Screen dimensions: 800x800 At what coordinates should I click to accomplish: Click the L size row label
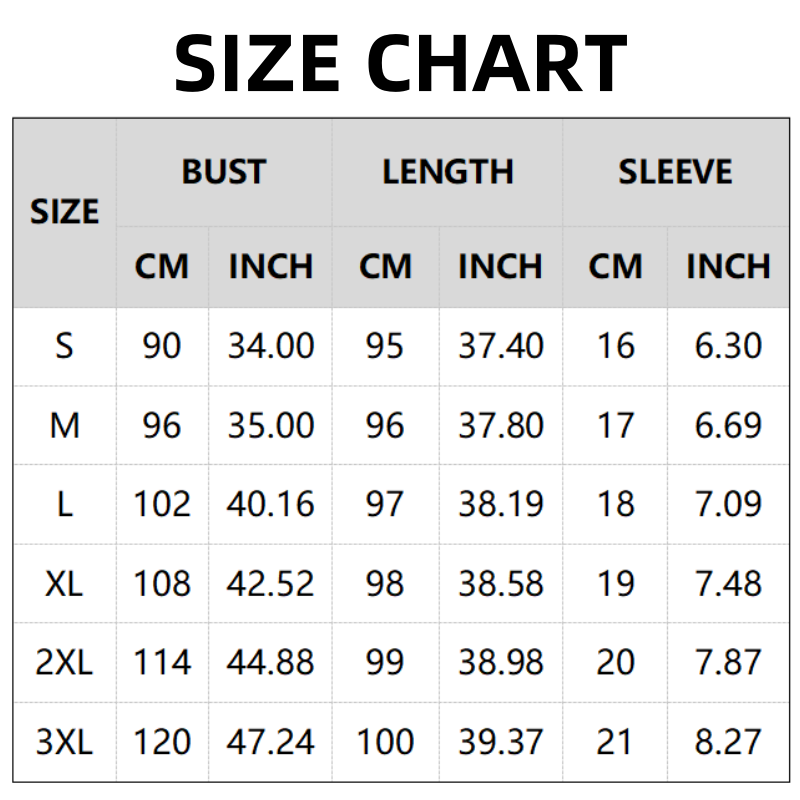tap(65, 504)
